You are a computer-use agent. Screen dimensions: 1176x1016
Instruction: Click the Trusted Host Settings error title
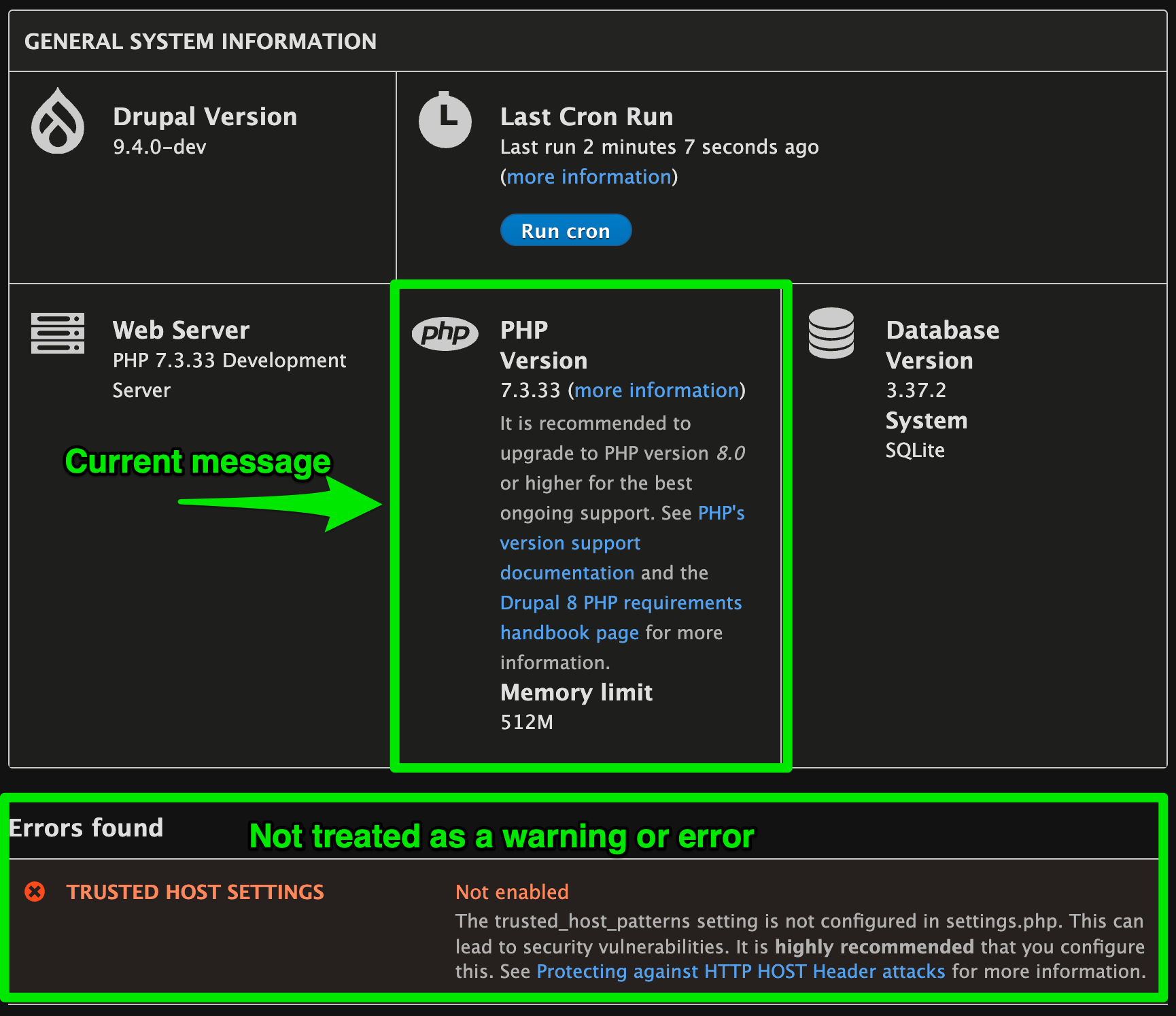(195, 892)
